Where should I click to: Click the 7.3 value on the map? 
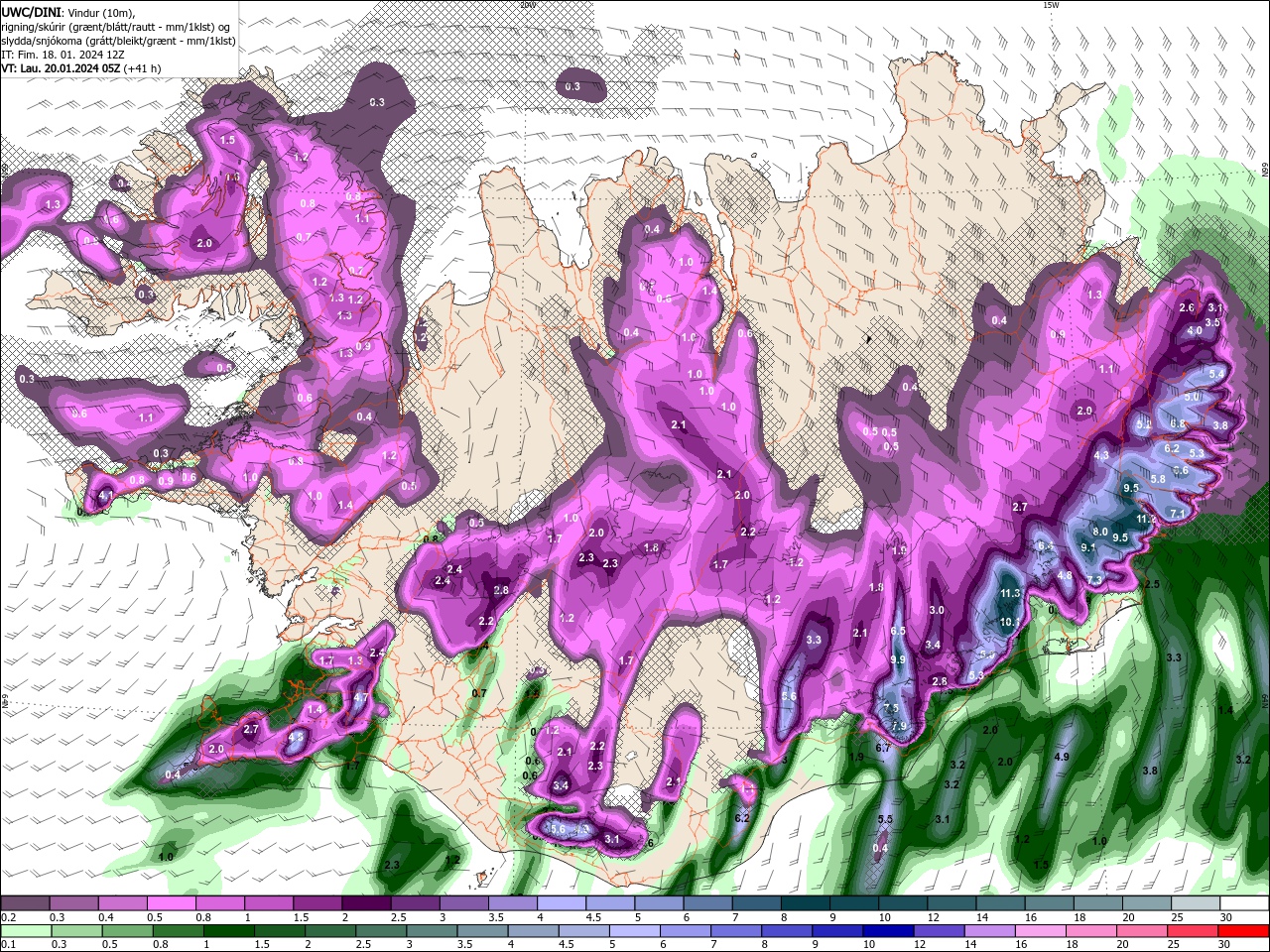point(1095,579)
